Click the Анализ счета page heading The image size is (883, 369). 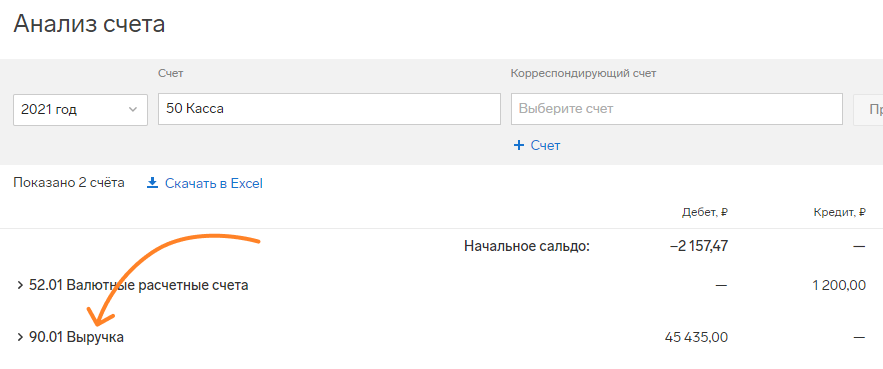click(89, 24)
